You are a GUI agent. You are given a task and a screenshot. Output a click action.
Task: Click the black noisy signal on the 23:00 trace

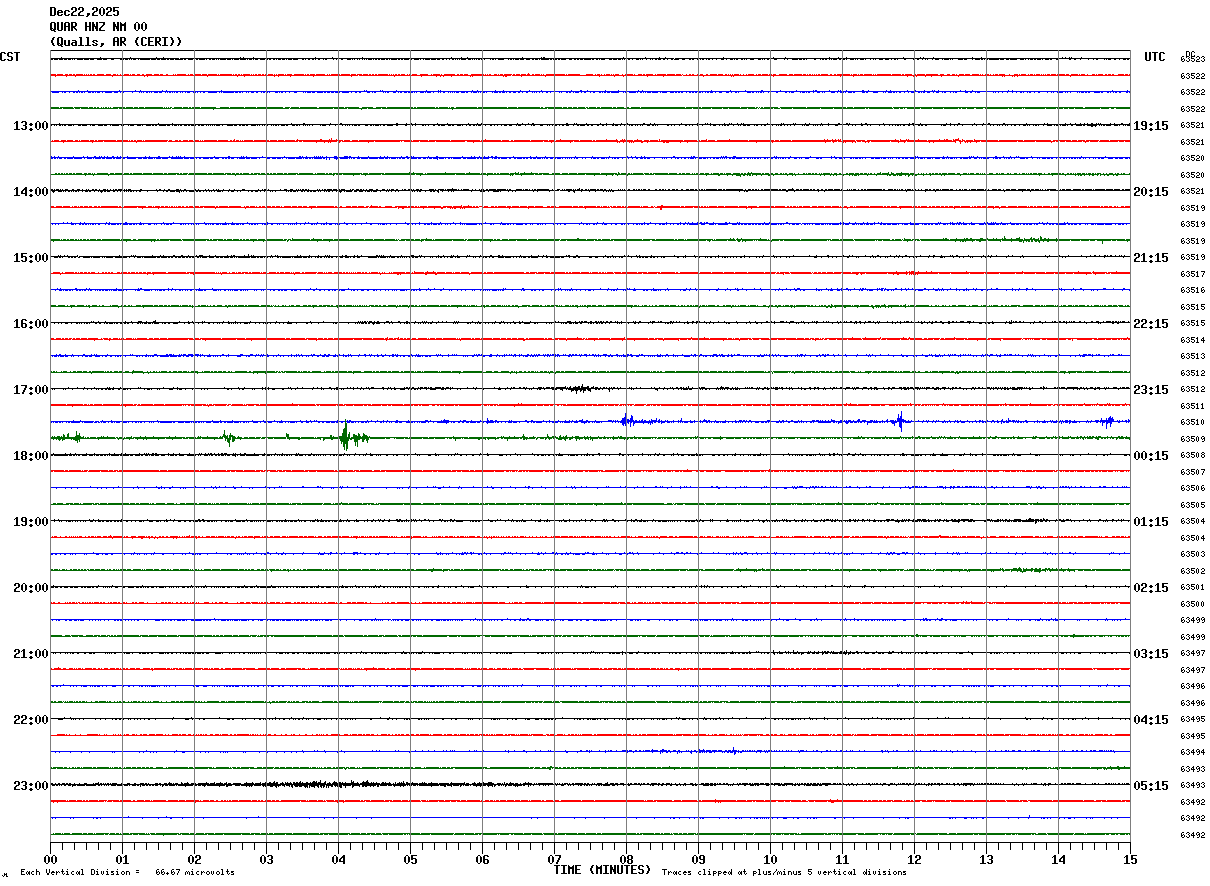320,784
